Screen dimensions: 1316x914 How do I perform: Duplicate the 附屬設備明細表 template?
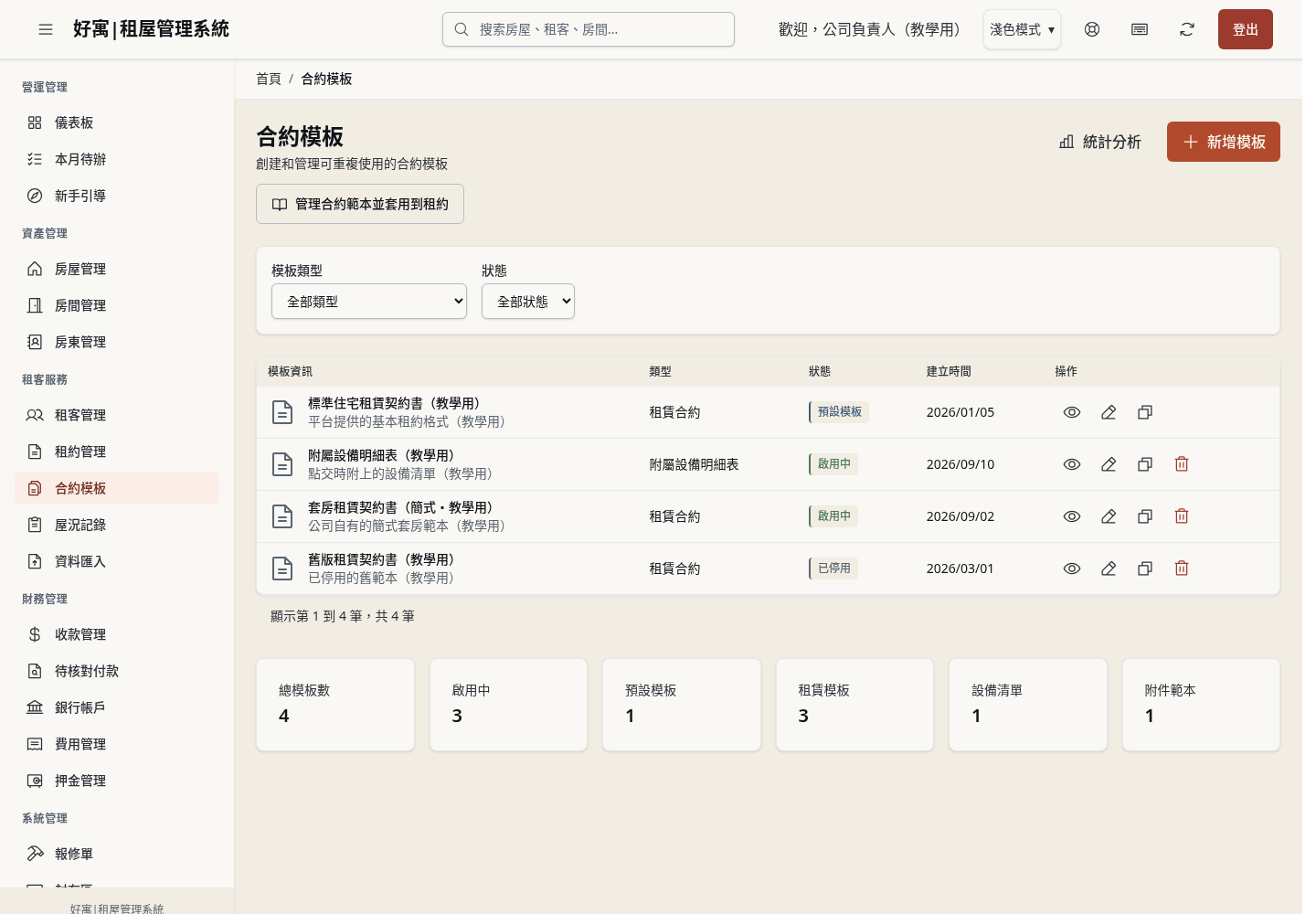click(1145, 464)
